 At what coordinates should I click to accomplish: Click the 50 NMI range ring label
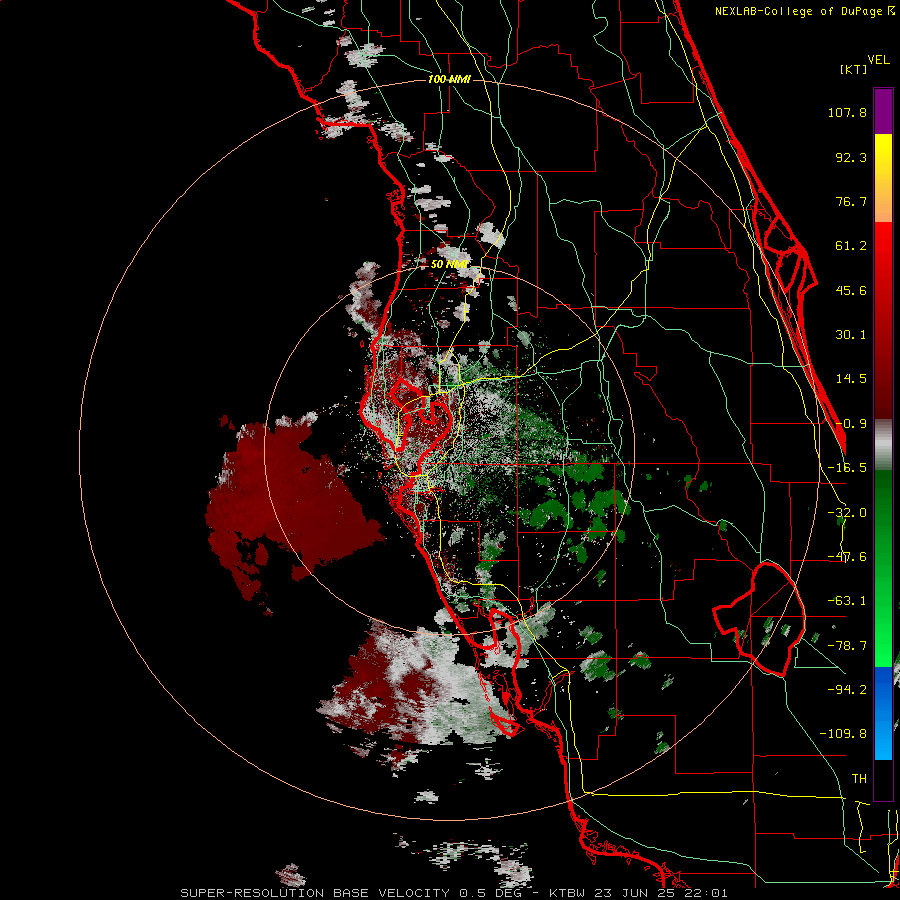pyautogui.click(x=449, y=265)
